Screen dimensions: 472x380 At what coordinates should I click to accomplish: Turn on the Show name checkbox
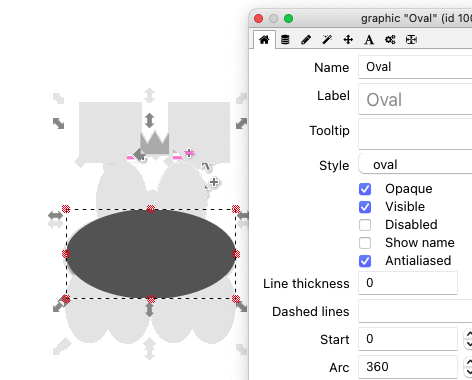365,243
